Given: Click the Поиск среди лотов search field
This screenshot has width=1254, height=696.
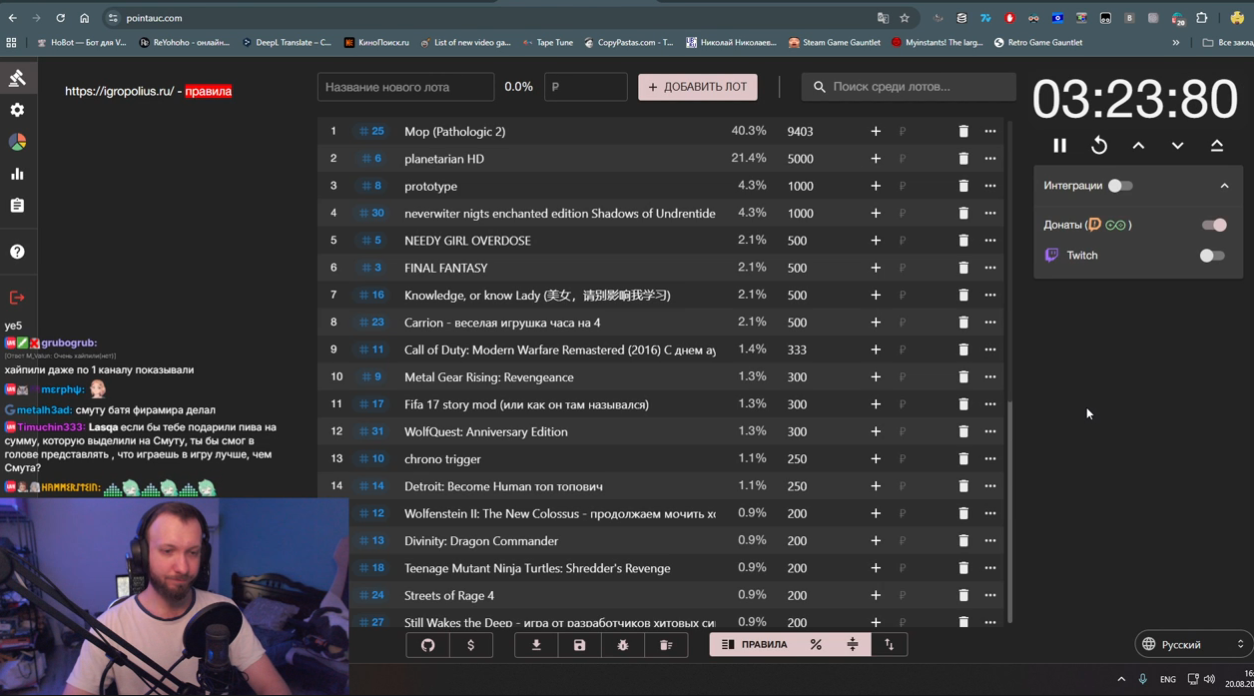Looking at the screenshot, I should coord(908,87).
